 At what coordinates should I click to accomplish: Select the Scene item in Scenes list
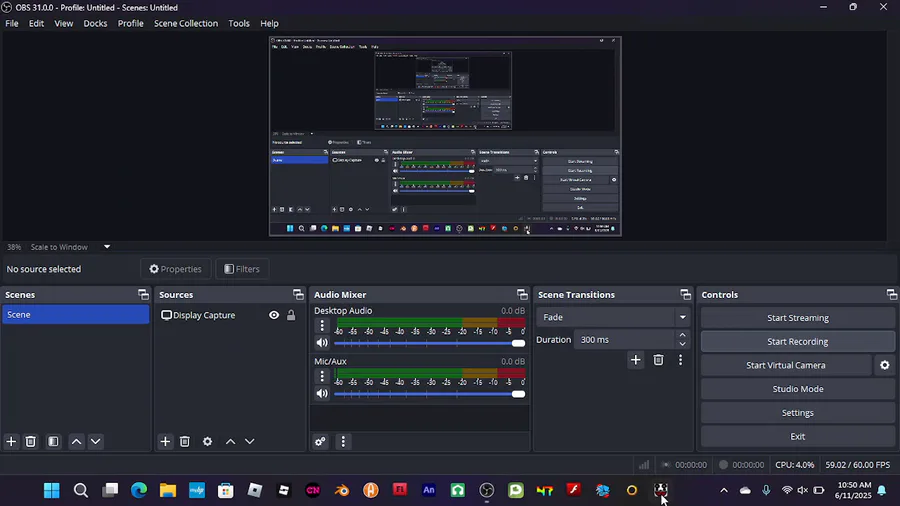tap(75, 314)
